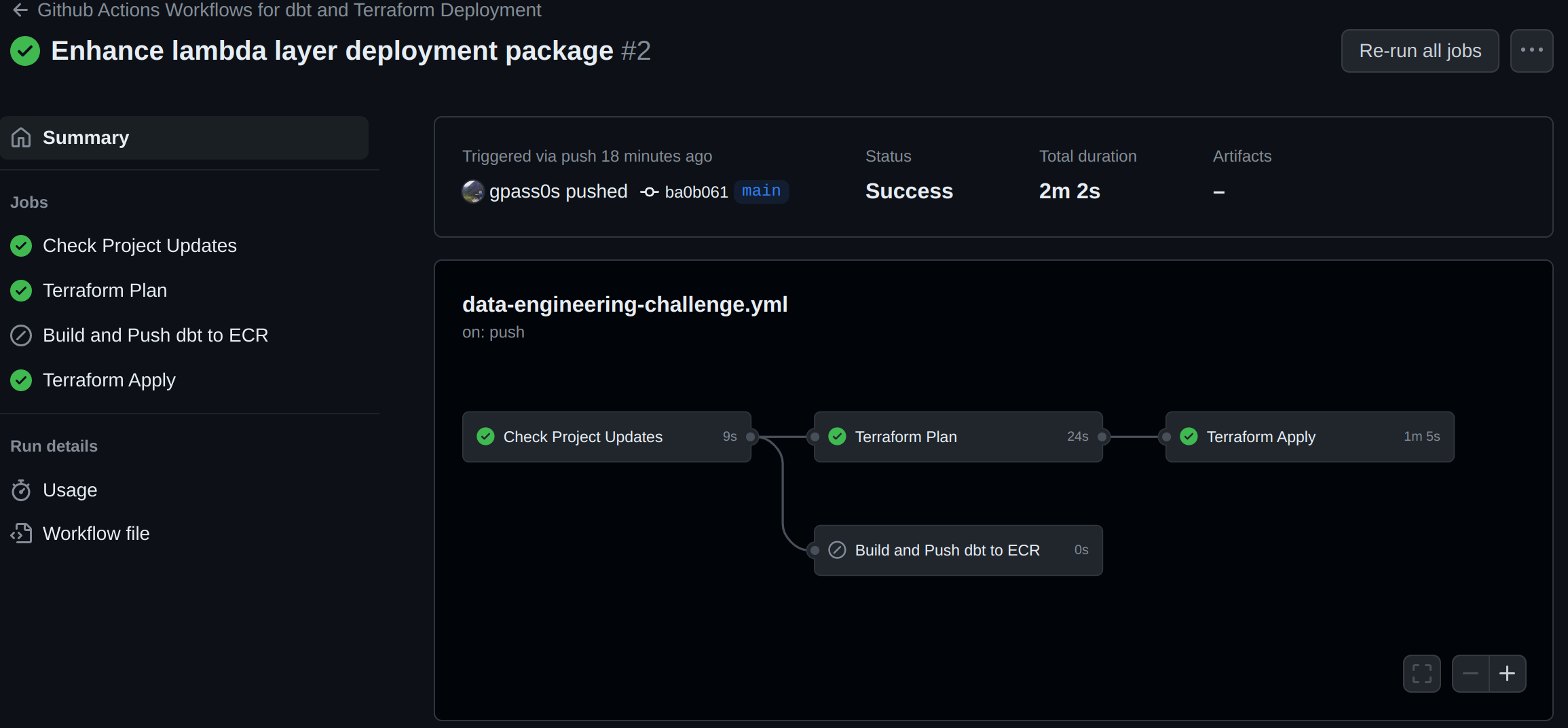Click success icon beside Terraform Plan in sidebar

coord(21,291)
